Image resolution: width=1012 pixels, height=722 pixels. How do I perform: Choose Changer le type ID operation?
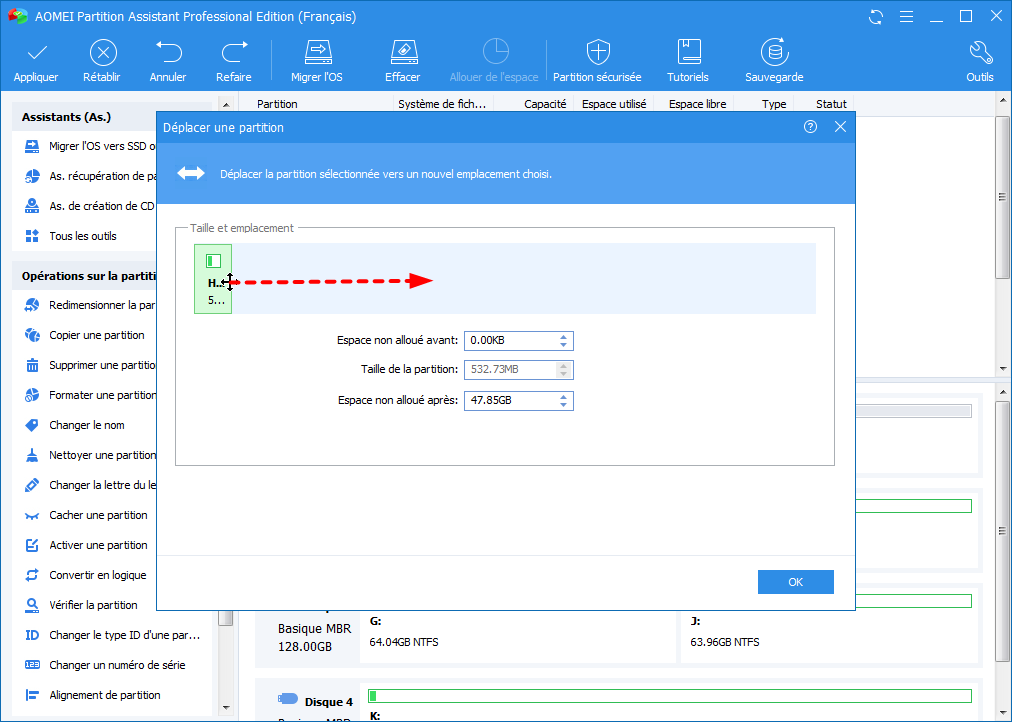(x=112, y=636)
